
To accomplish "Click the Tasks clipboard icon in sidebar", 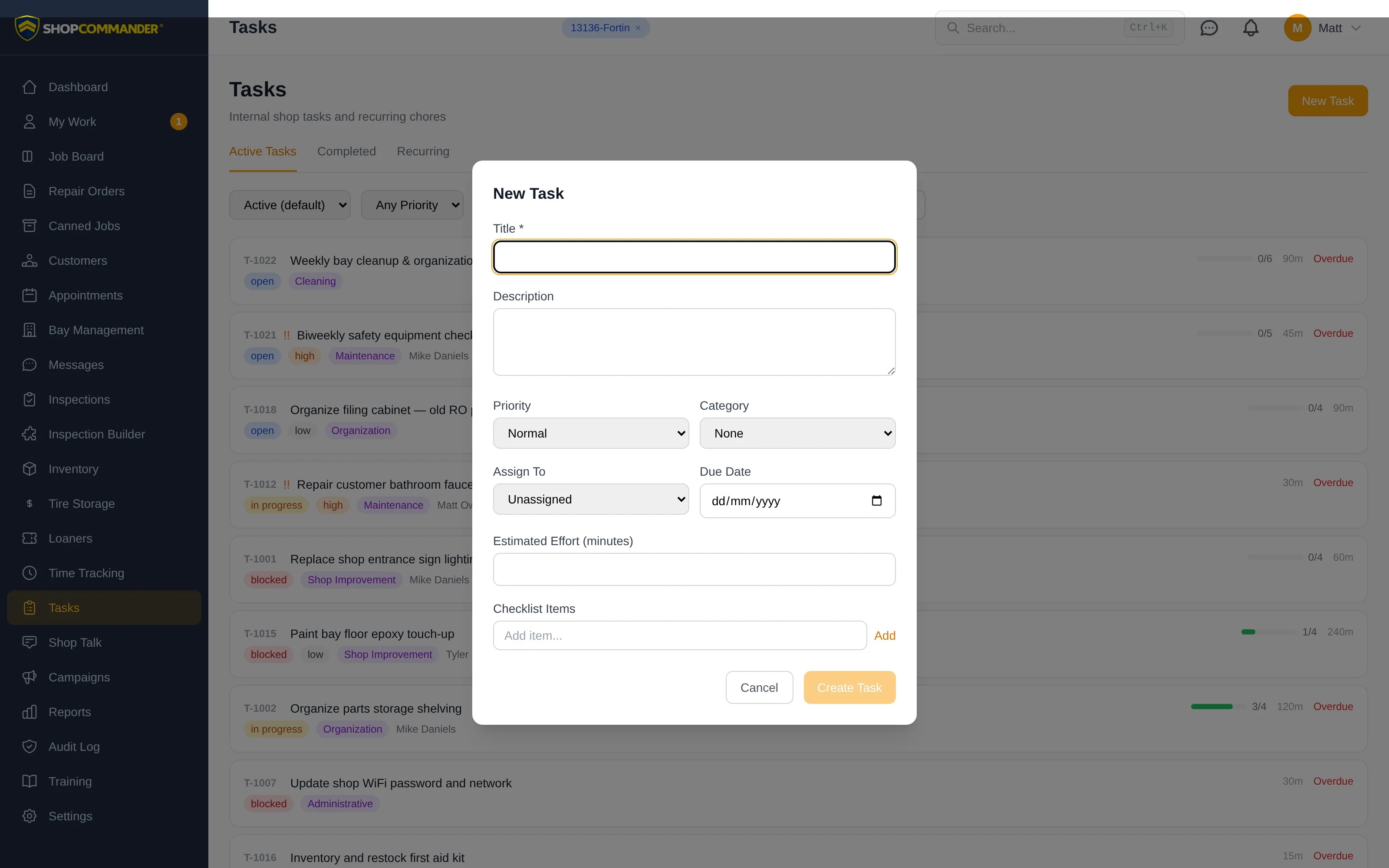I will (x=29, y=608).
